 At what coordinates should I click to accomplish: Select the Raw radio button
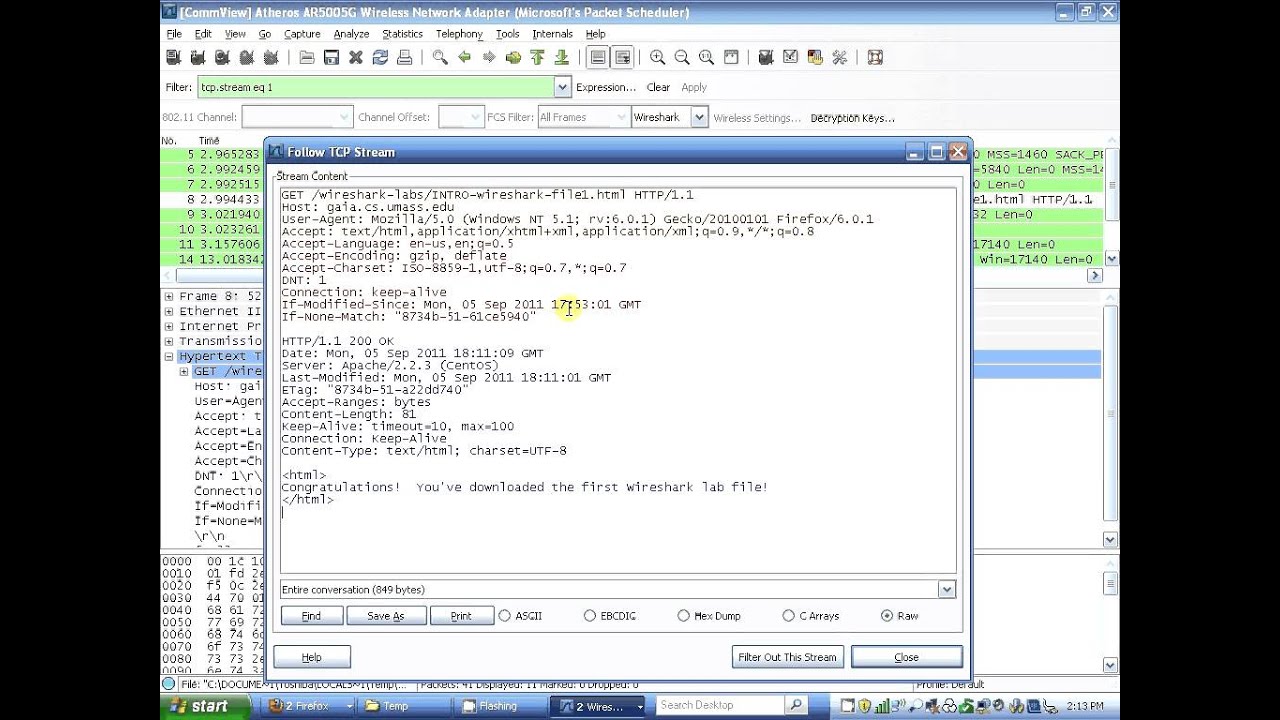pos(887,616)
